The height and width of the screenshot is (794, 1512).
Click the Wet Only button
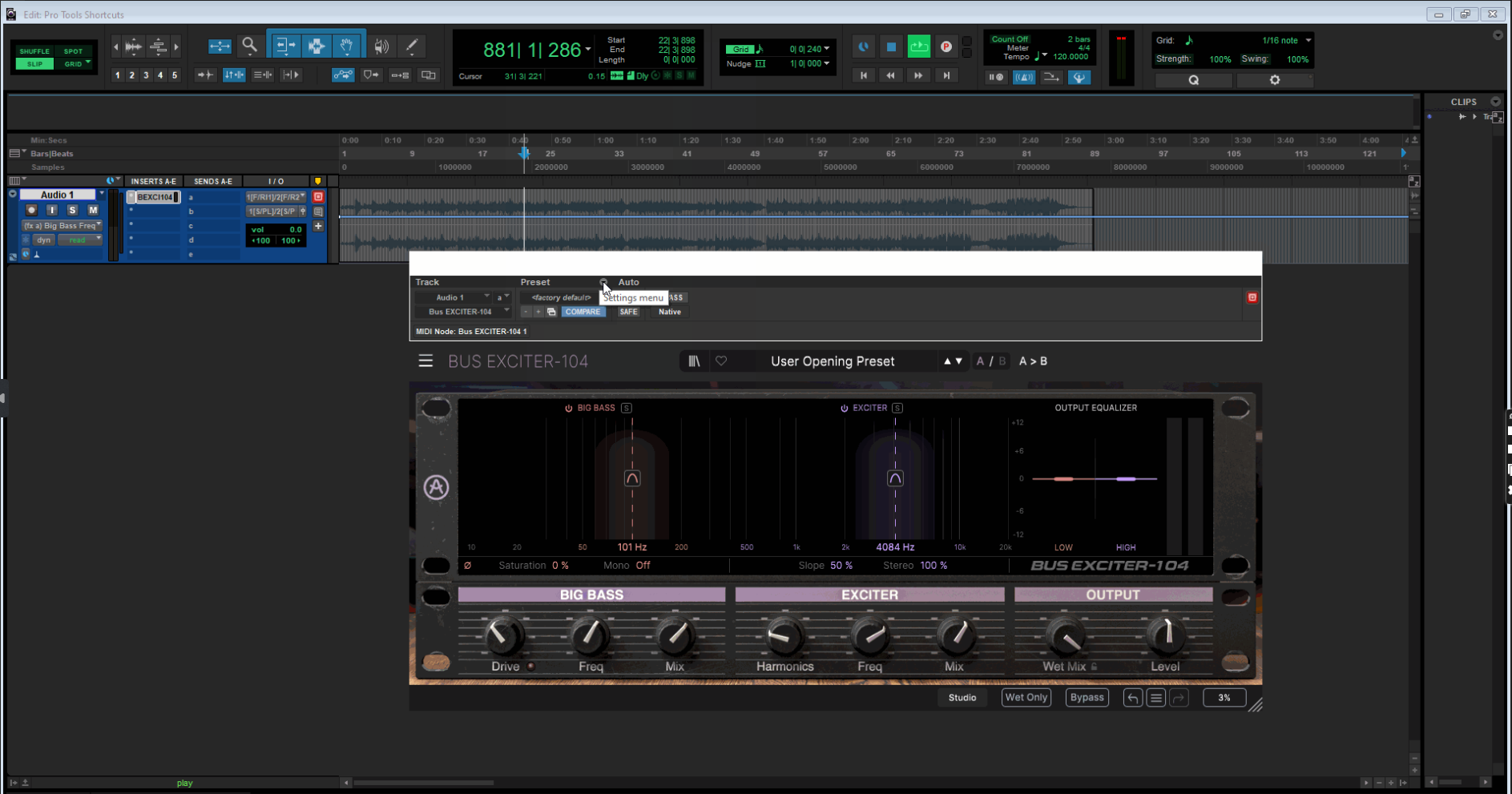pos(1026,698)
